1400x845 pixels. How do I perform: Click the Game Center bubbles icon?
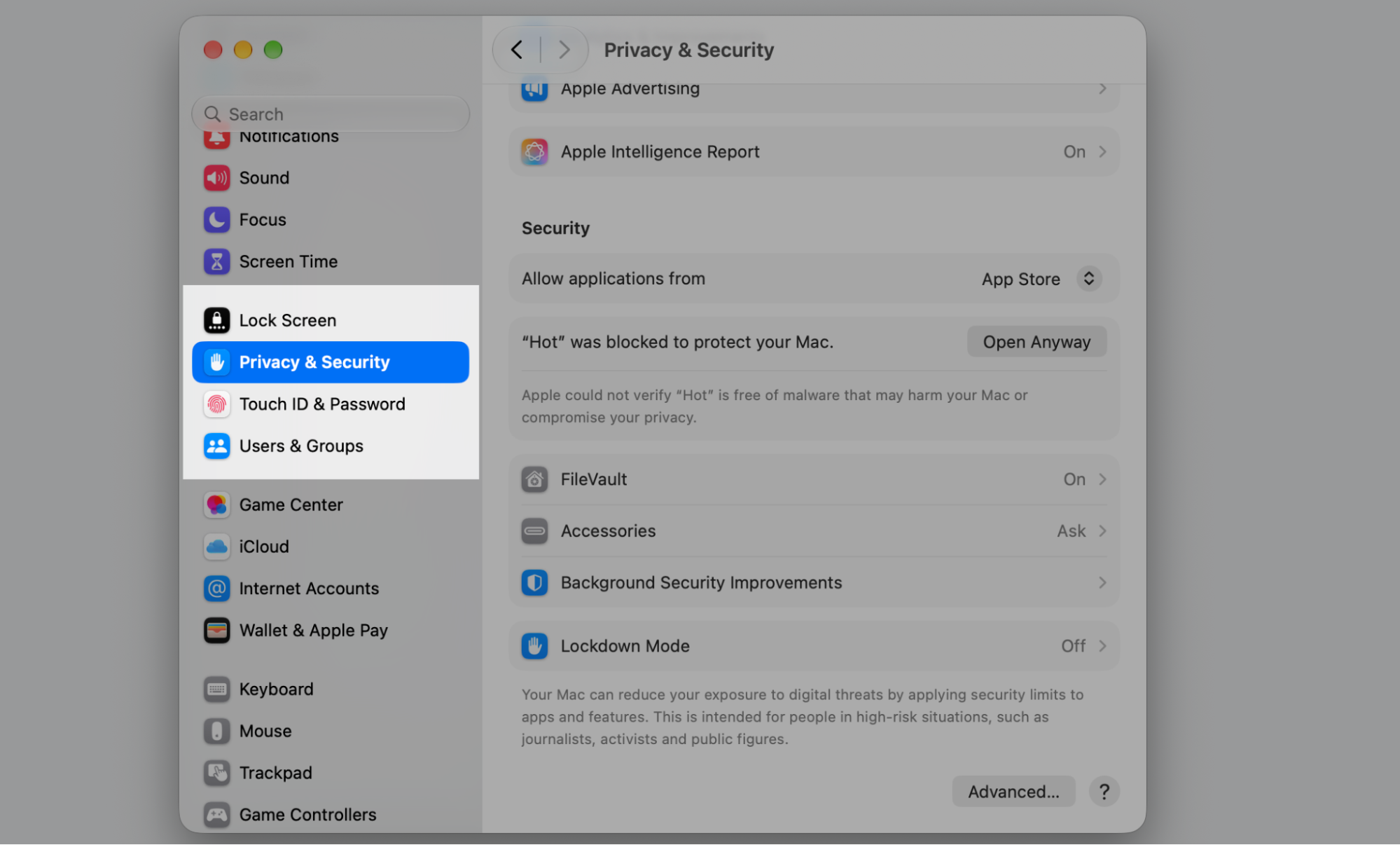point(216,504)
